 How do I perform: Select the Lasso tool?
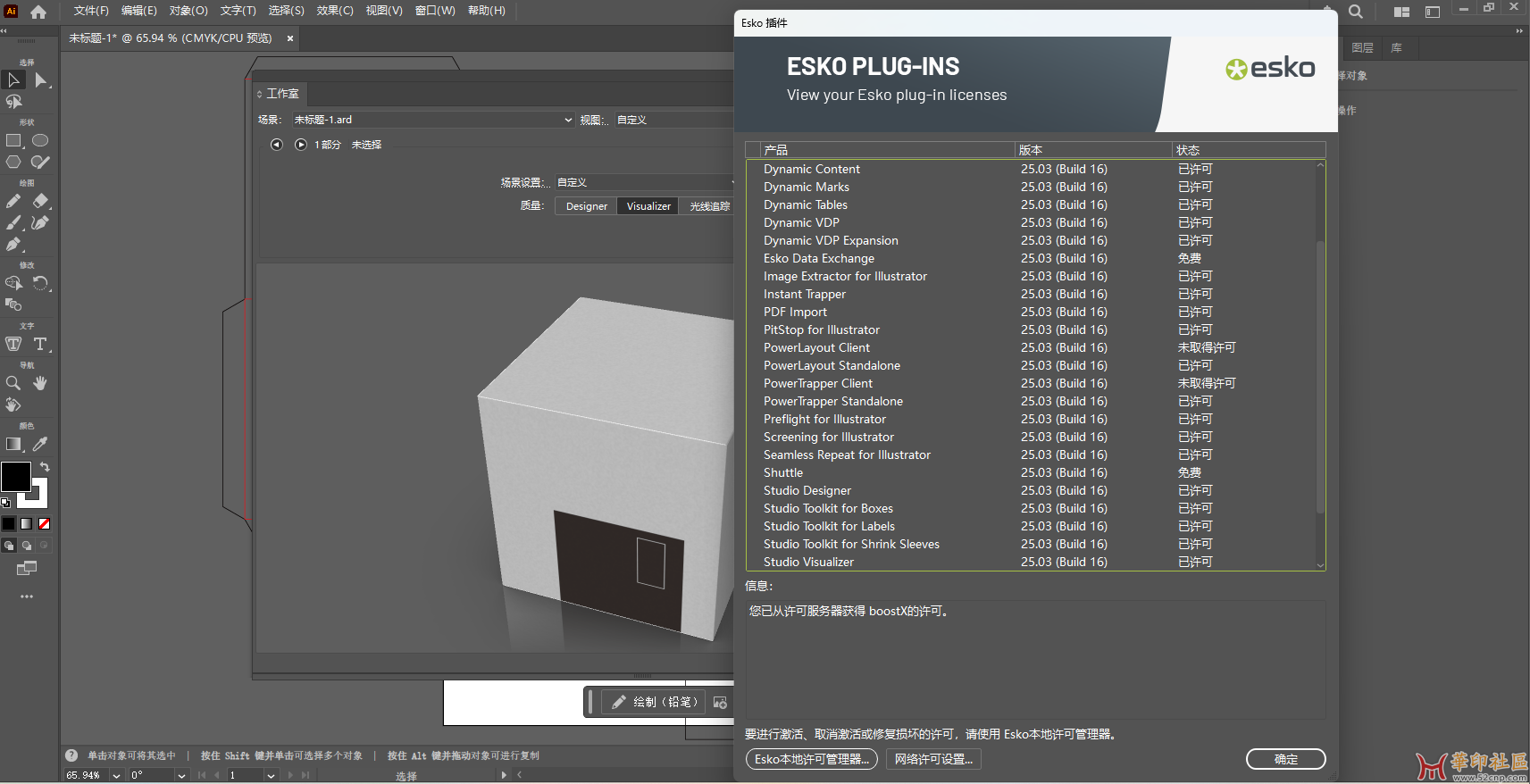(x=13, y=102)
